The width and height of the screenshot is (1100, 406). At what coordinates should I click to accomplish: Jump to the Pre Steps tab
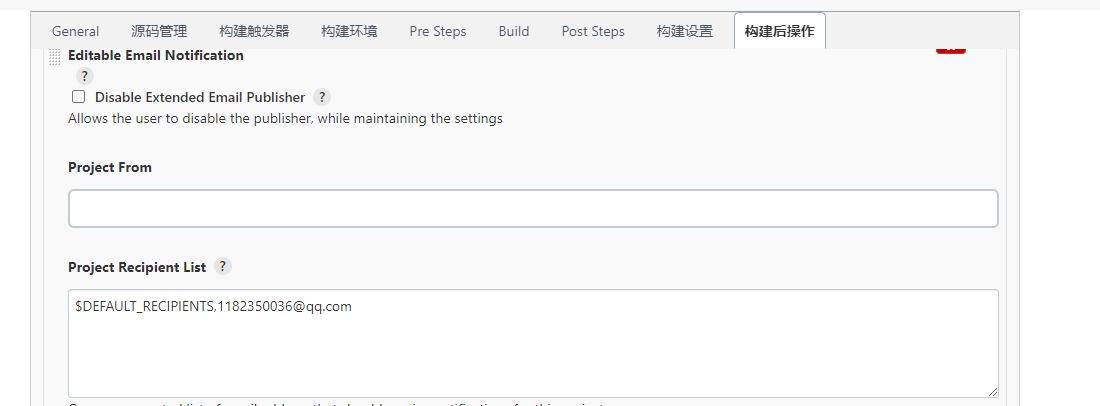(x=438, y=31)
